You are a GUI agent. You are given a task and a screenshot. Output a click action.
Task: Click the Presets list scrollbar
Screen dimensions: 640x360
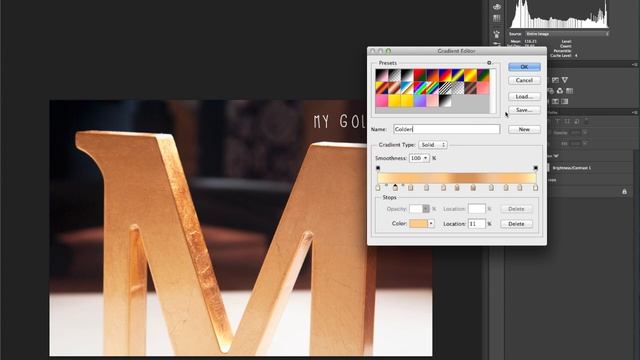click(x=493, y=91)
